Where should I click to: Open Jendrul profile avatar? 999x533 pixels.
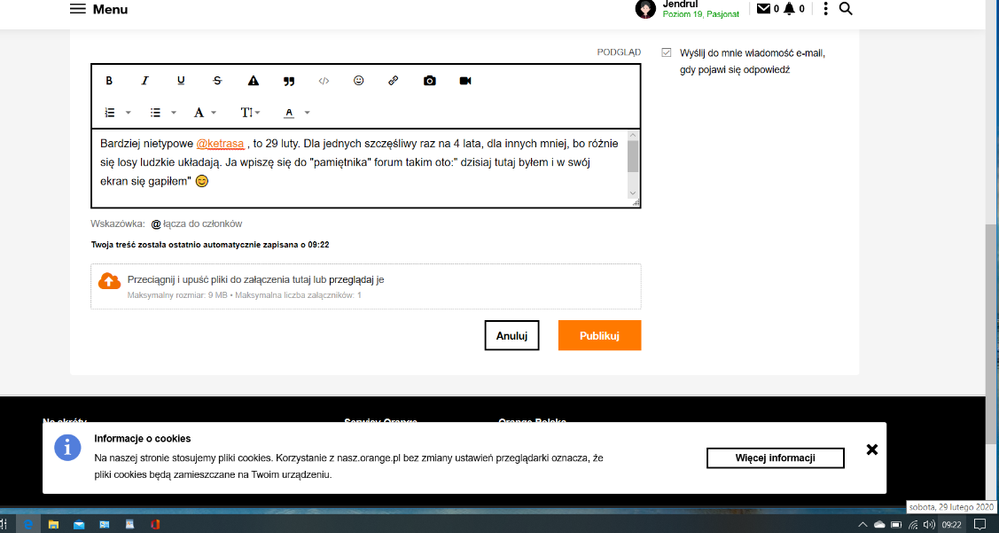(645, 9)
